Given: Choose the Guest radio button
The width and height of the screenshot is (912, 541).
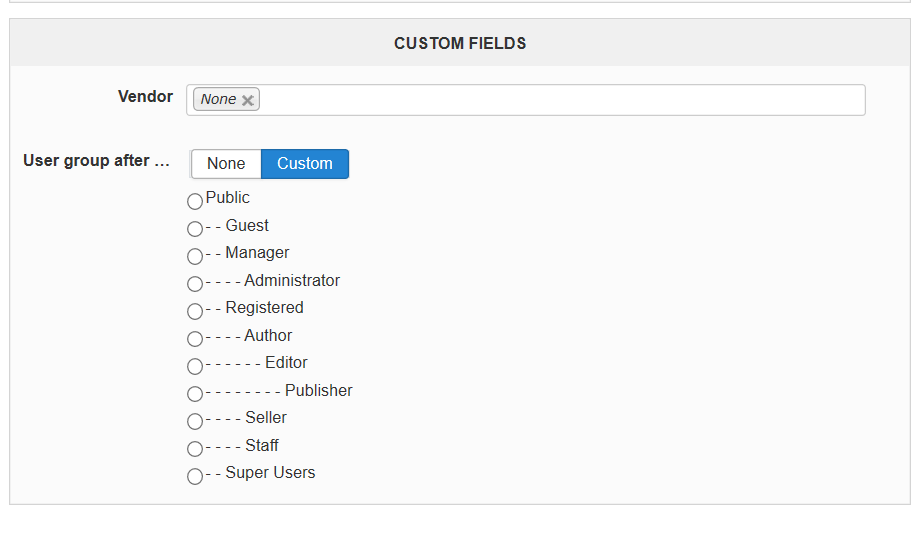Looking at the screenshot, I should [195, 229].
